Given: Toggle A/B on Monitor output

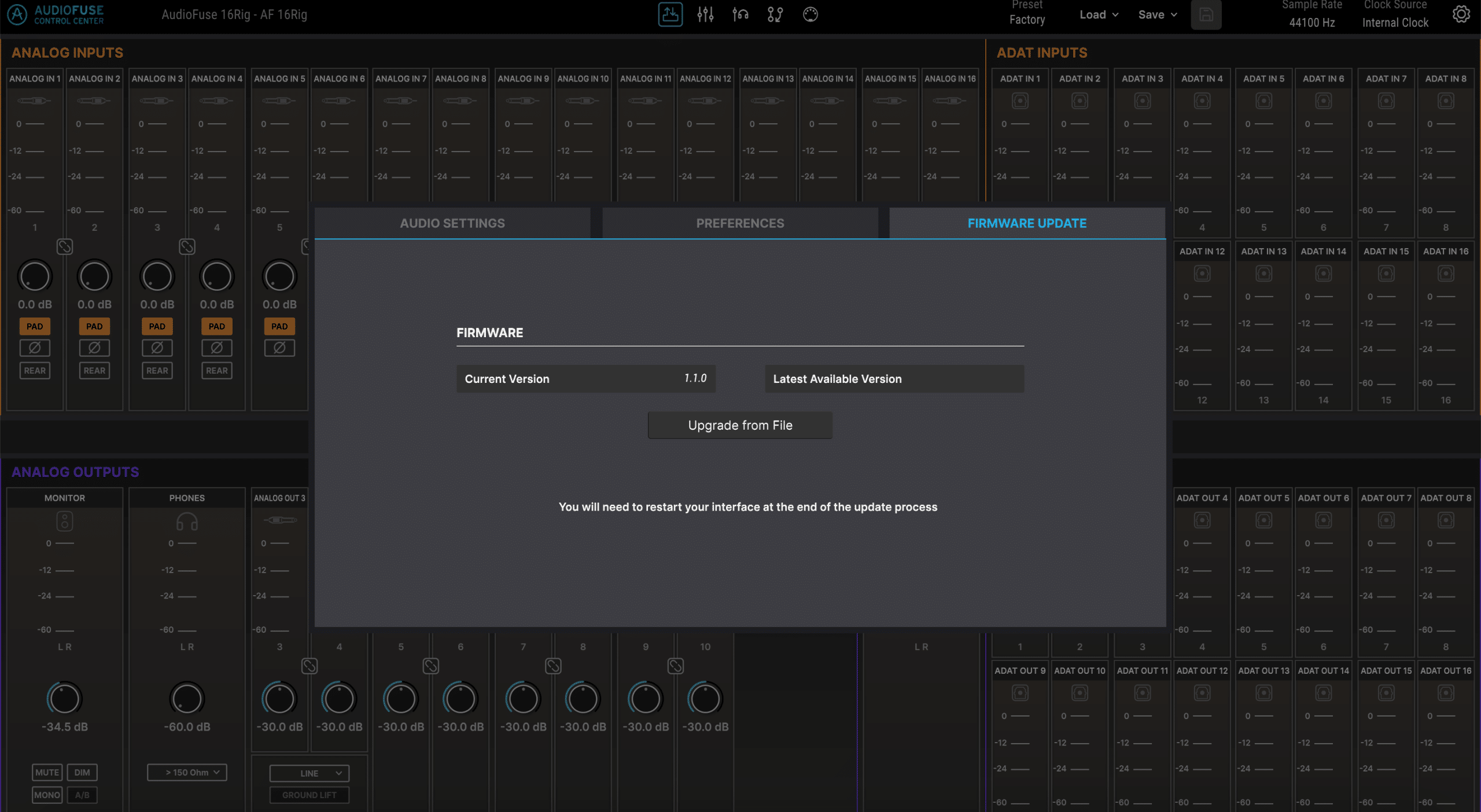Looking at the screenshot, I should pos(82,795).
